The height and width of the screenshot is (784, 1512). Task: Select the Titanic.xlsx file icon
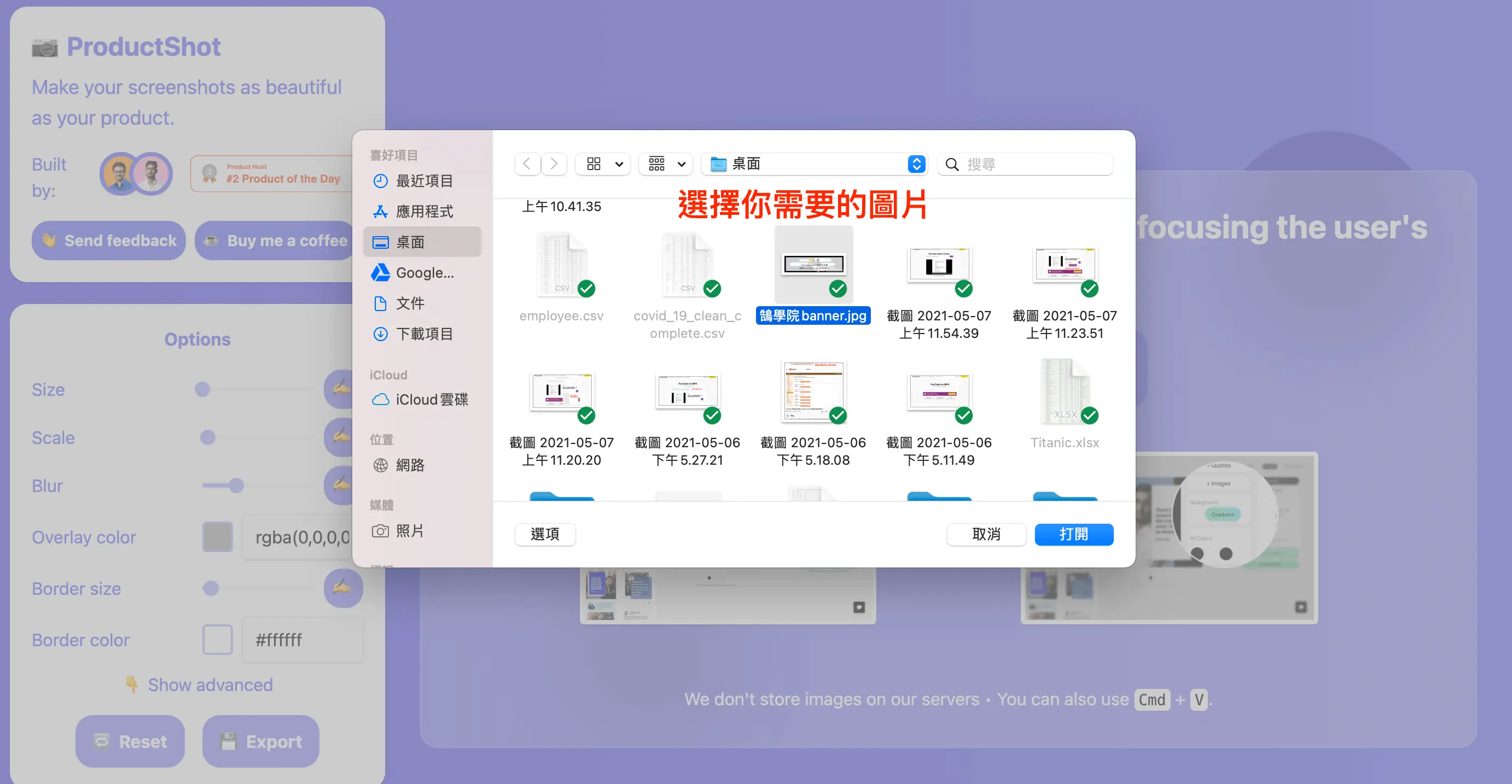click(1065, 392)
